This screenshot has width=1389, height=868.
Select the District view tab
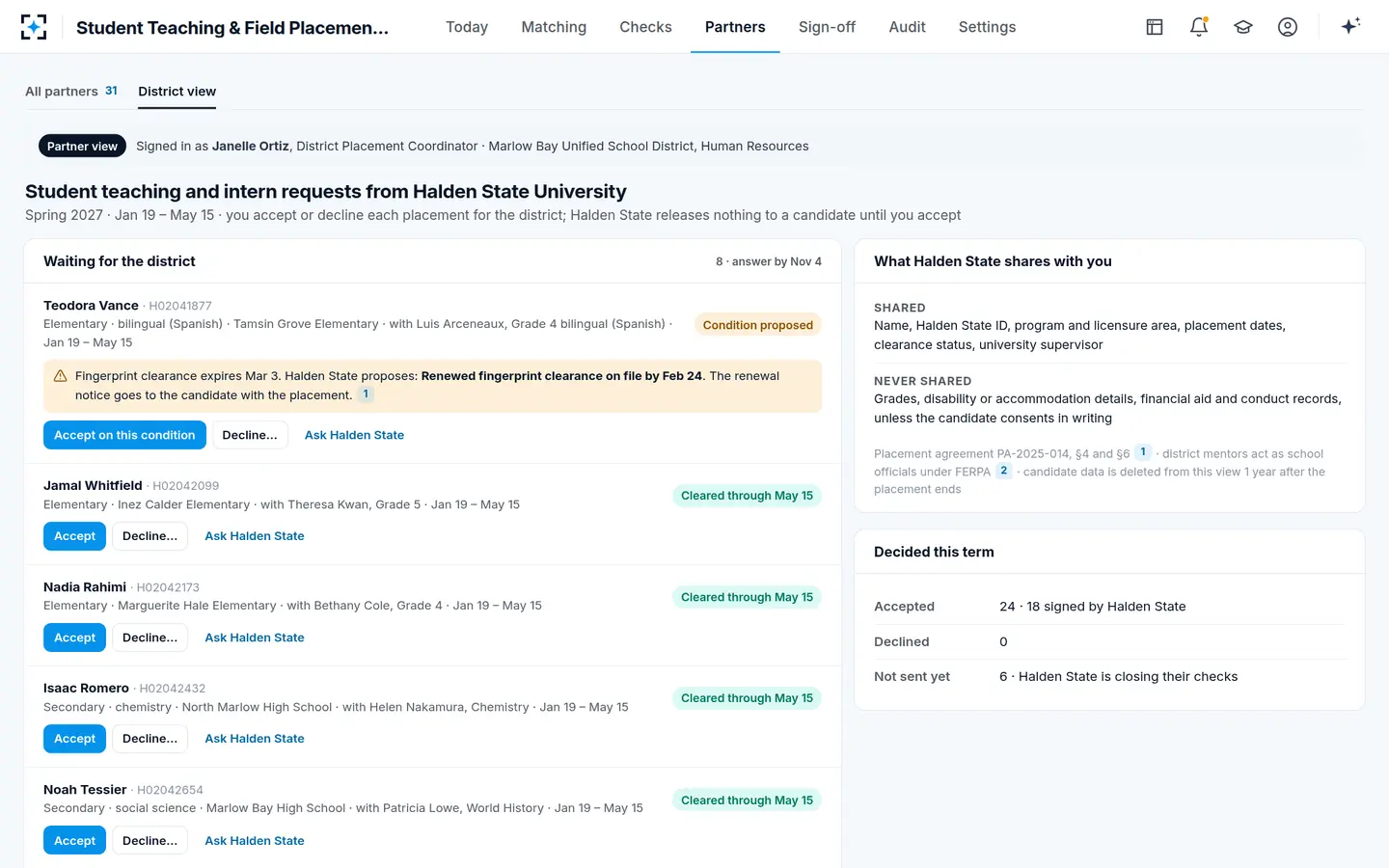tap(177, 92)
